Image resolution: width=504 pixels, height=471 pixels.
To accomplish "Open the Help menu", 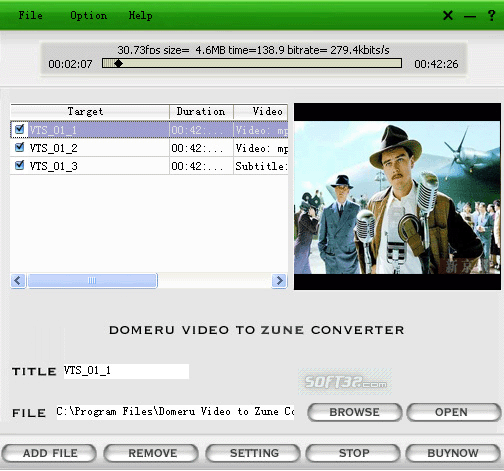I will click(x=141, y=16).
